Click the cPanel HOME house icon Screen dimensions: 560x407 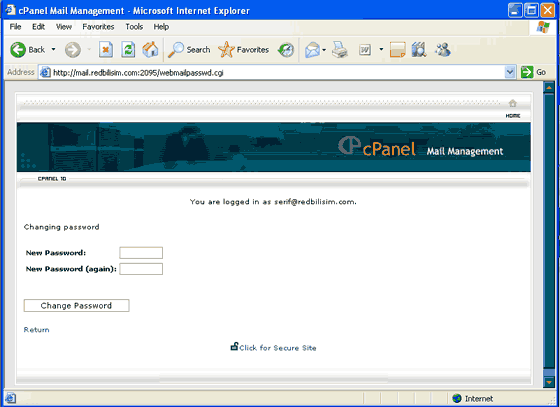click(513, 104)
